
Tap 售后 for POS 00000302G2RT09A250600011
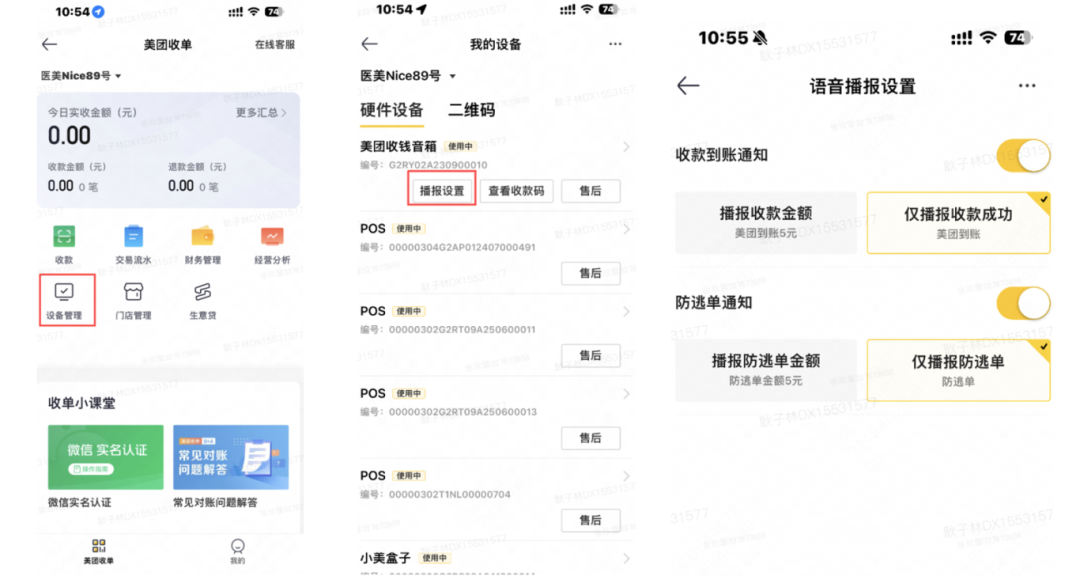[590, 356]
